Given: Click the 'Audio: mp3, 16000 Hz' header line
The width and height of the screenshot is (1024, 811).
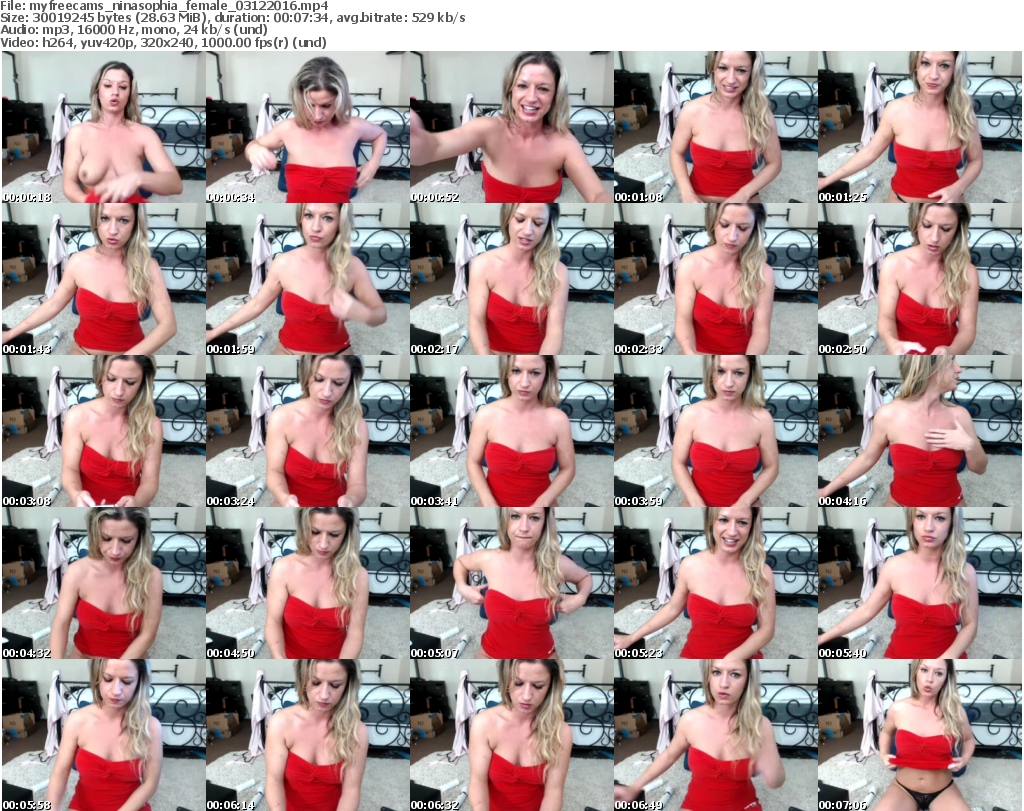Looking at the screenshot, I should pyautogui.click(x=134, y=30).
